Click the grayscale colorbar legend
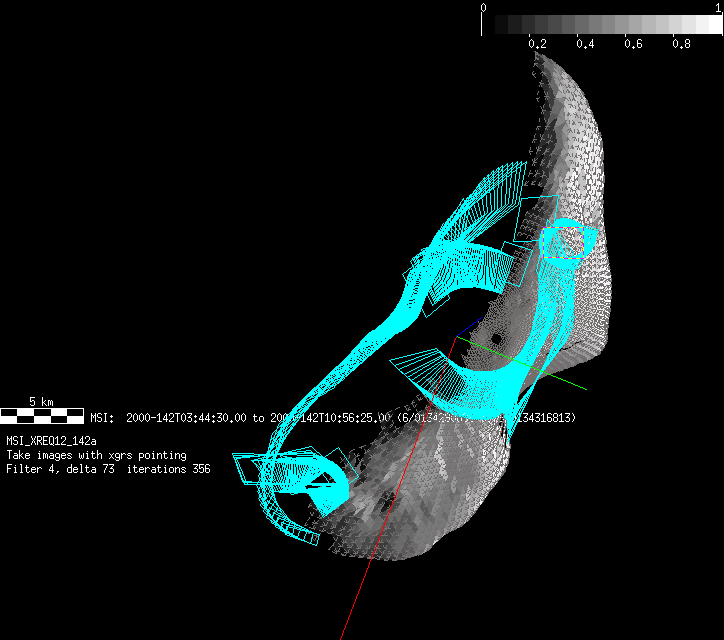Image resolution: width=724 pixels, height=640 pixels. [602, 24]
